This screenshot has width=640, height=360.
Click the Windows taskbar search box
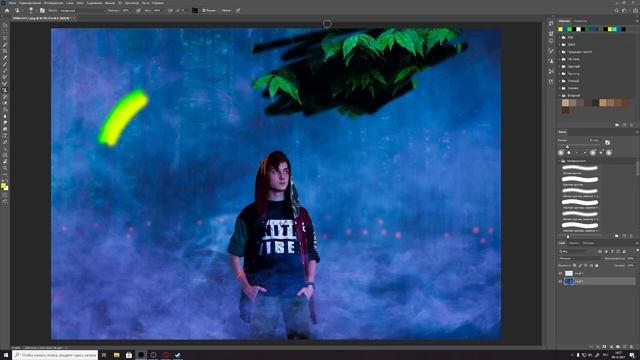pos(55,355)
